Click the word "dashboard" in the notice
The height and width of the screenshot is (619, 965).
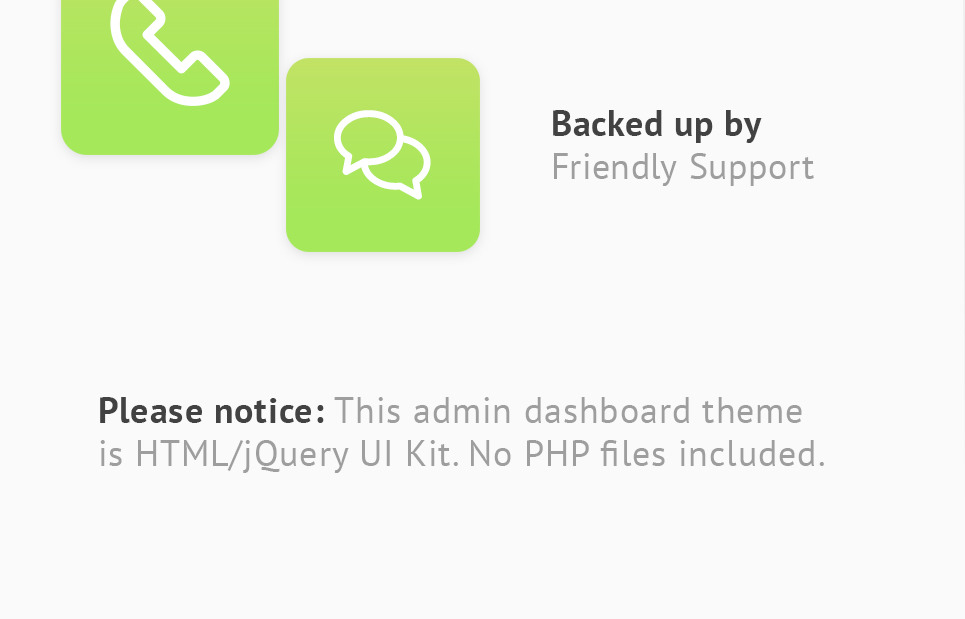607,411
